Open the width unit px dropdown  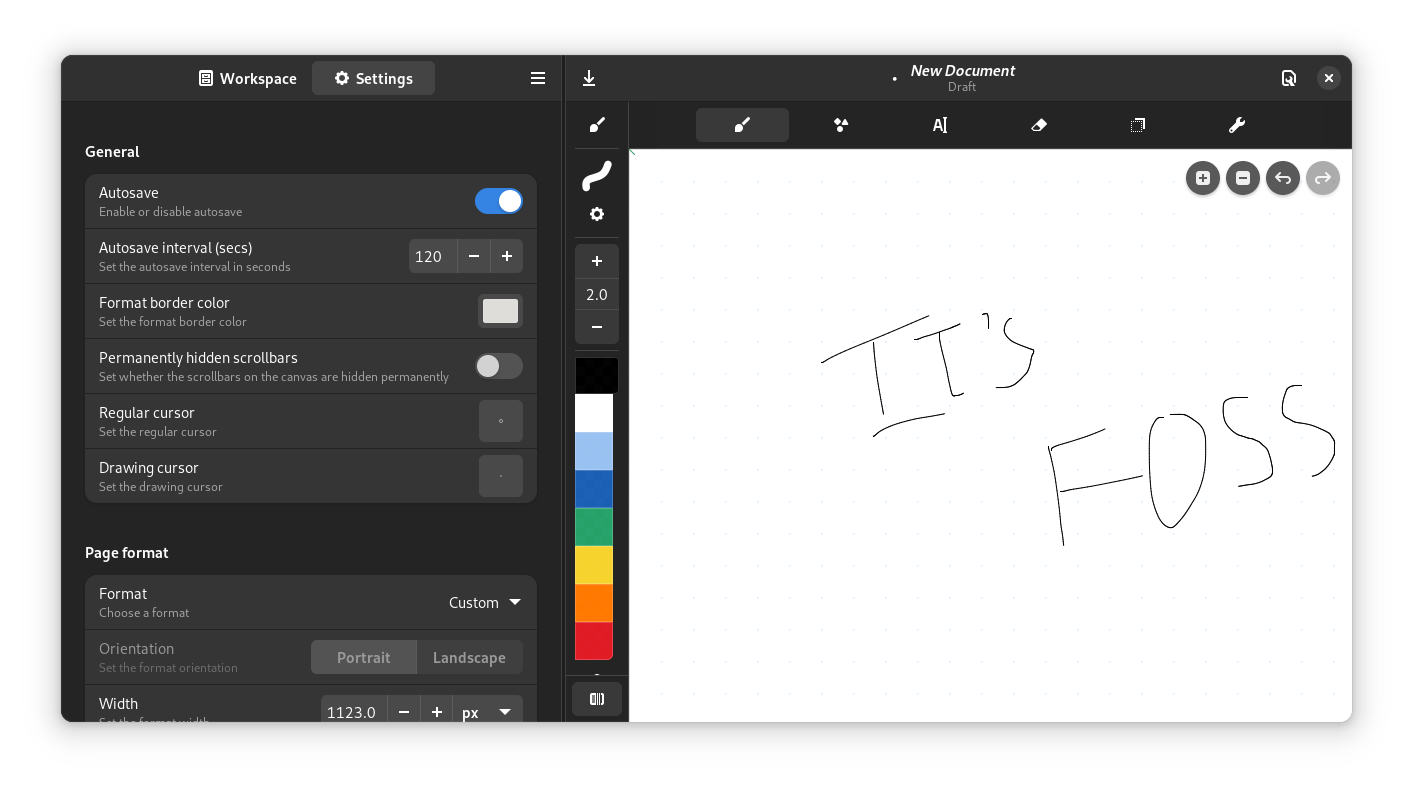487,712
